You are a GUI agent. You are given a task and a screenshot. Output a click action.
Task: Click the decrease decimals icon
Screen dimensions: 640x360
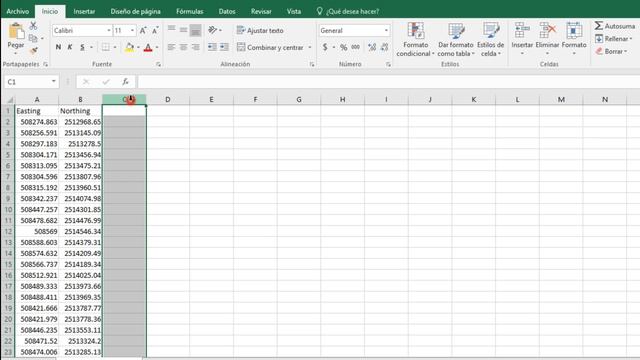(x=384, y=47)
